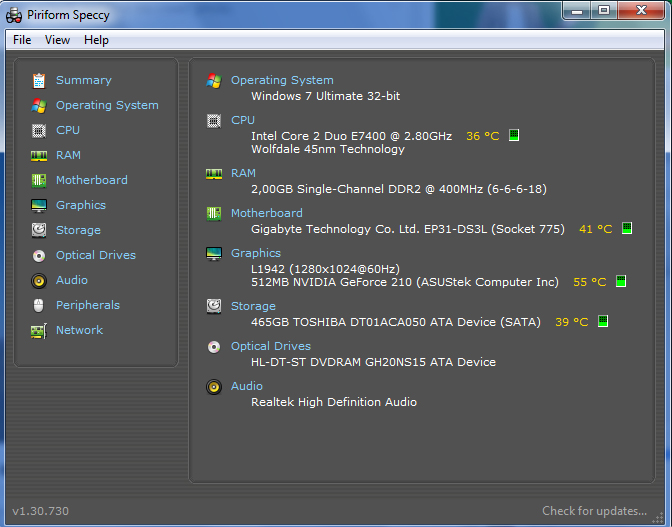672x527 pixels.
Task: Open the View menu
Action: [57, 40]
